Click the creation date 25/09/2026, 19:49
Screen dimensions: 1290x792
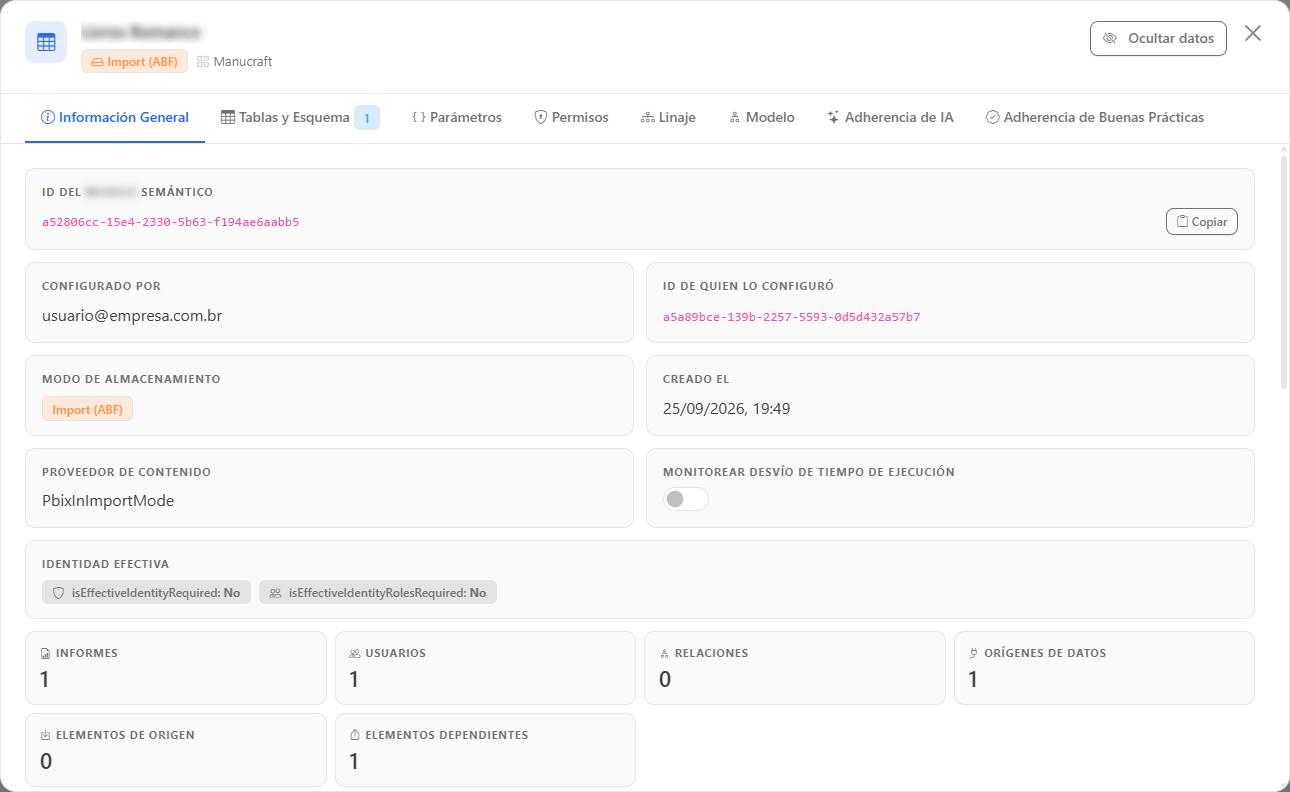[727, 409]
